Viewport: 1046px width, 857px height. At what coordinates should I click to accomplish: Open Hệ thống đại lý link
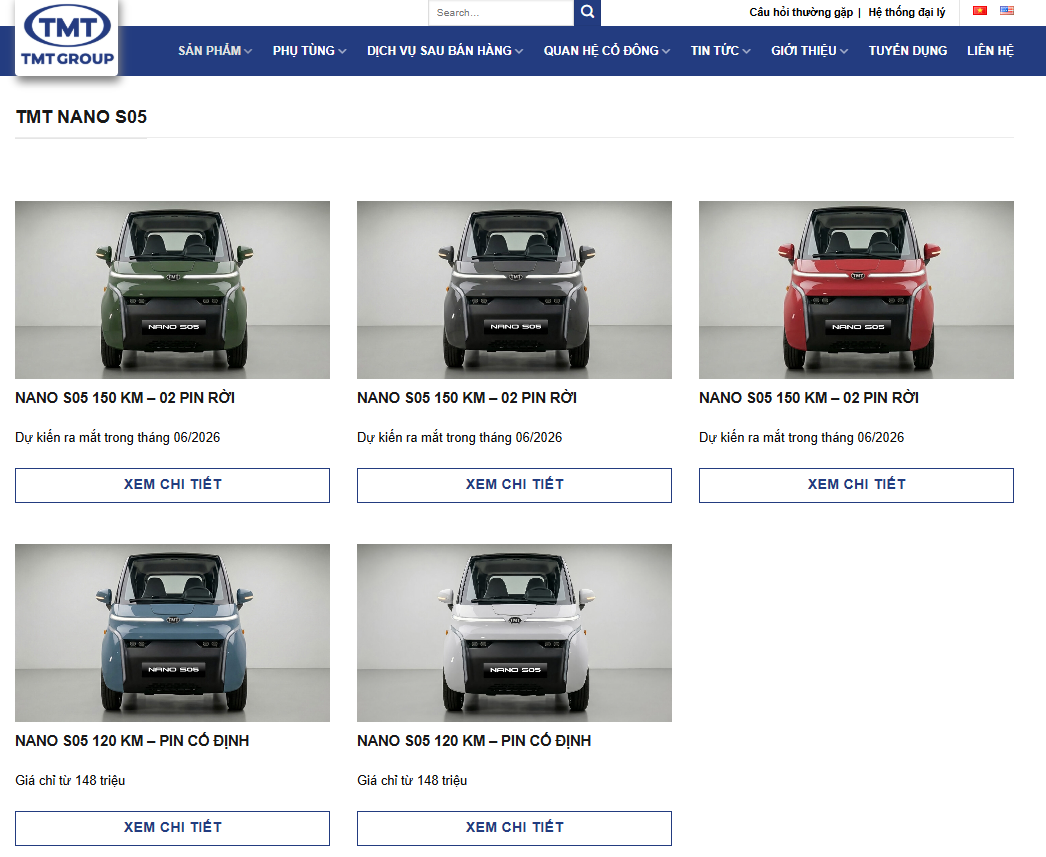(907, 12)
